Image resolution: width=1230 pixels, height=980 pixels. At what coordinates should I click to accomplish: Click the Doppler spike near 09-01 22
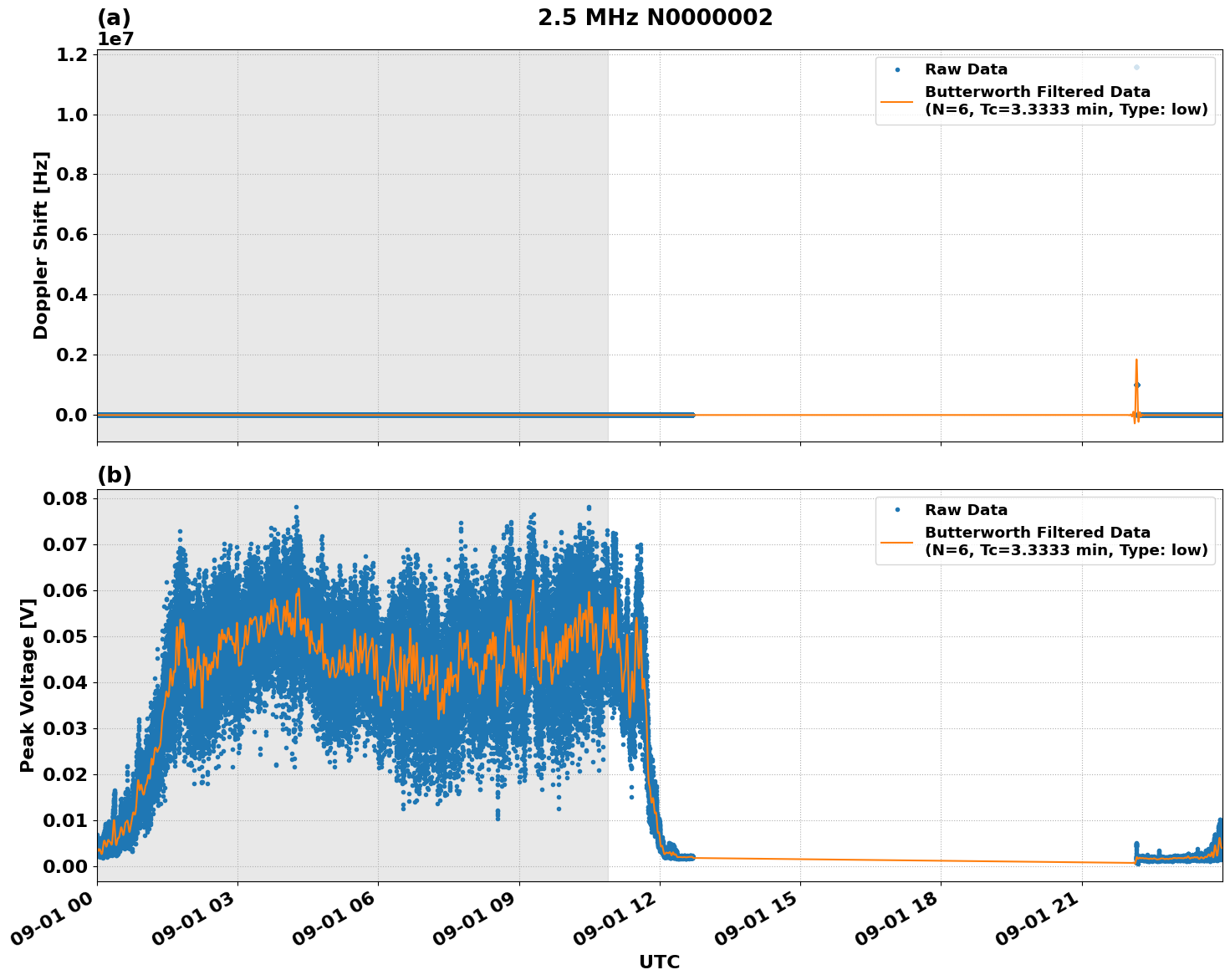pyautogui.click(x=1136, y=376)
